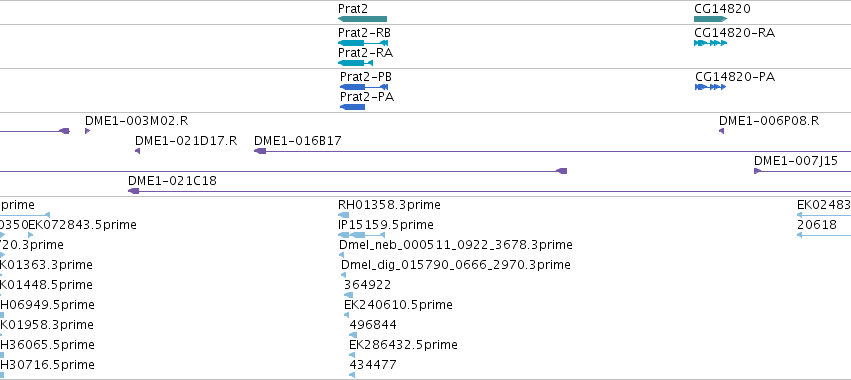The image size is (851, 380).
Task: Click the Prat2-RA label
Action: tap(365, 53)
